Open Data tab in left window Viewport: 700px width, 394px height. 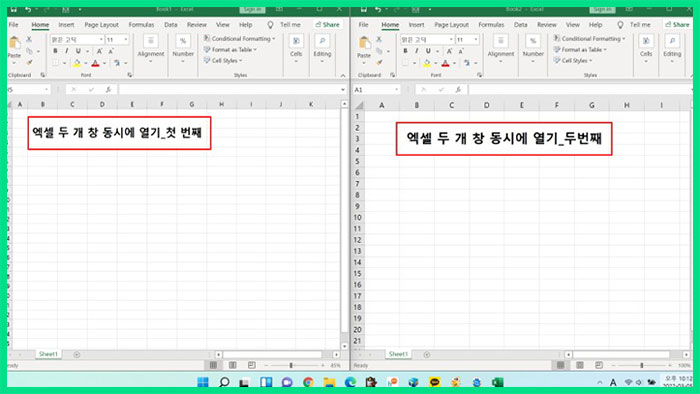coord(171,25)
